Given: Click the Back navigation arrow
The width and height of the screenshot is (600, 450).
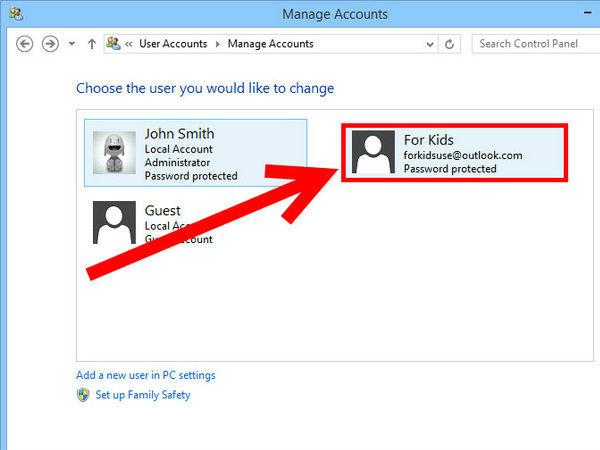Looking at the screenshot, I should 25,44.
